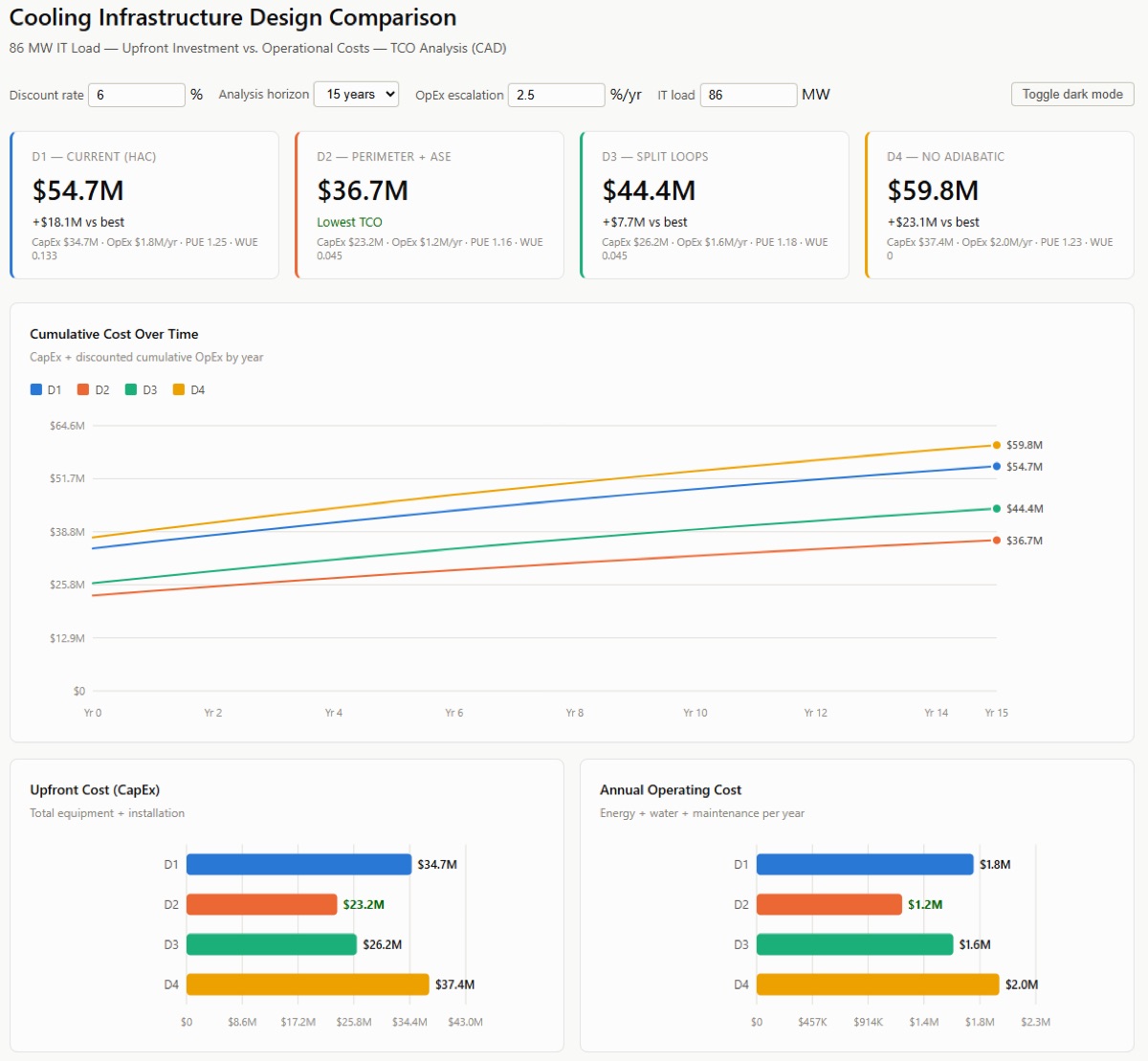Click the yellow D4 legend swatch
The height and width of the screenshot is (1061, 1148).
179,389
